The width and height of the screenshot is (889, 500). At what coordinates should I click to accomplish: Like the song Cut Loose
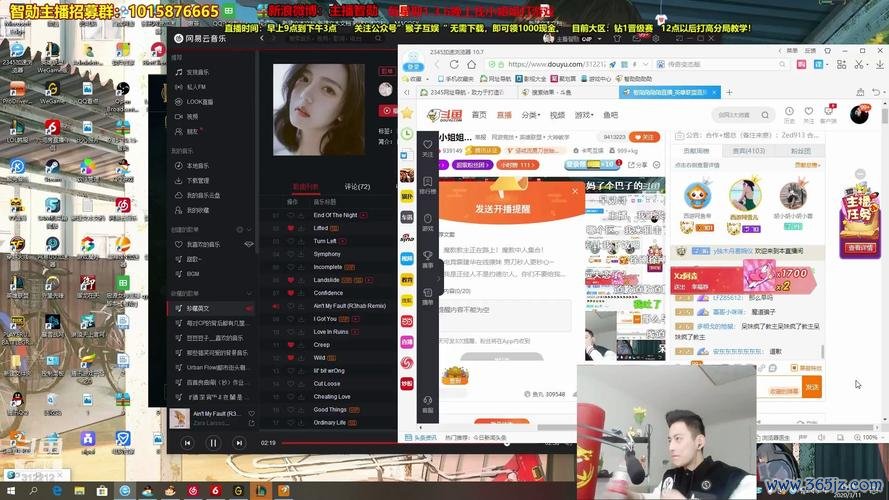pos(291,384)
